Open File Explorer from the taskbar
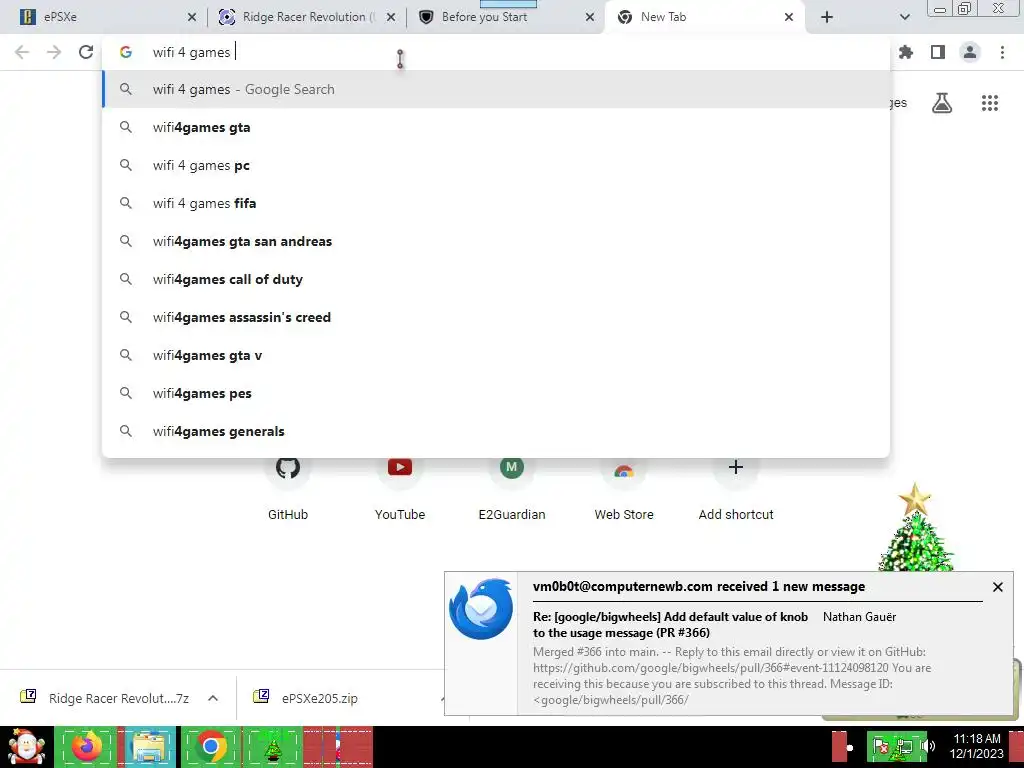The width and height of the screenshot is (1024, 768). point(148,747)
